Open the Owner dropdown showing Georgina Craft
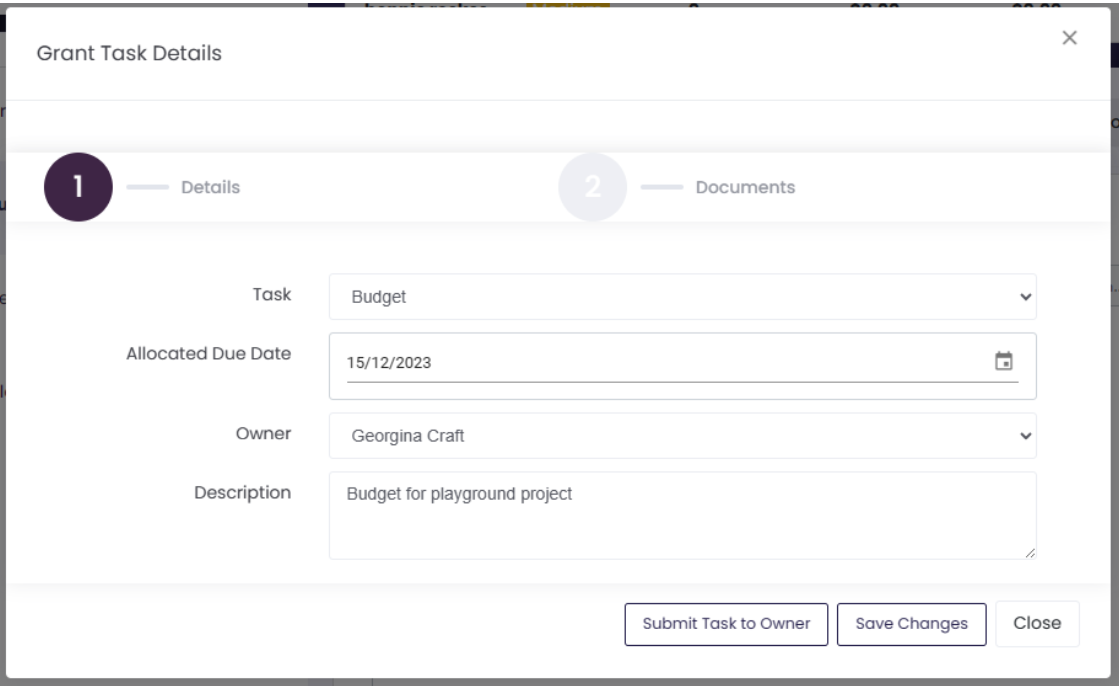This screenshot has height=686, width=1119. (x=682, y=435)
